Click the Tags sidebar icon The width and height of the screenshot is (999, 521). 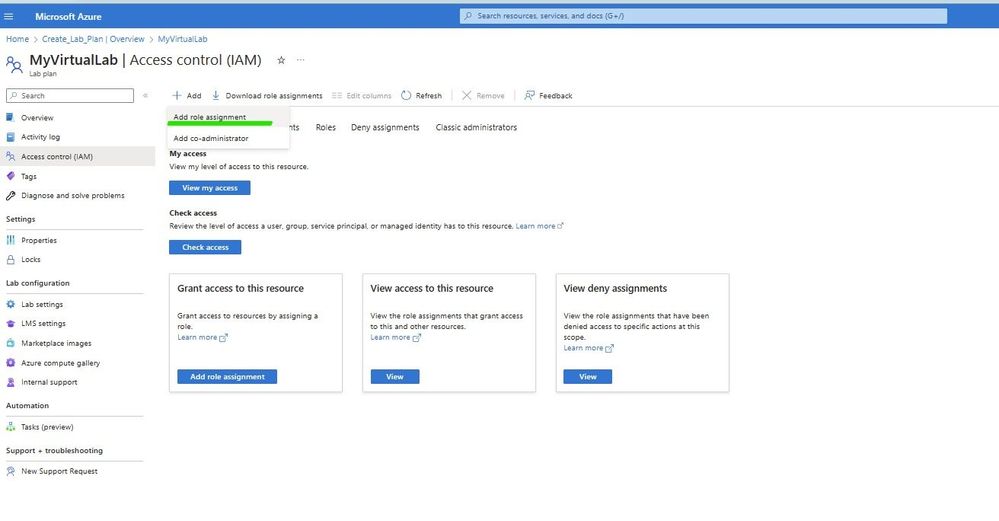10,176
